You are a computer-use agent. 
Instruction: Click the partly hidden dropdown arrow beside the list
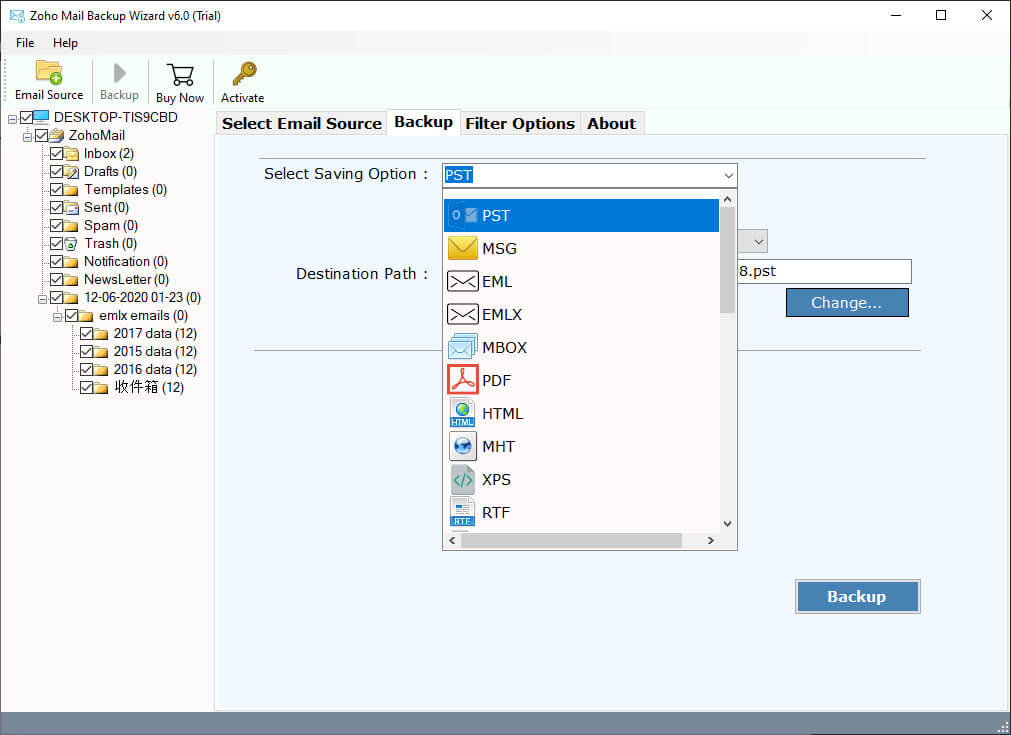[x=757, y=242]
